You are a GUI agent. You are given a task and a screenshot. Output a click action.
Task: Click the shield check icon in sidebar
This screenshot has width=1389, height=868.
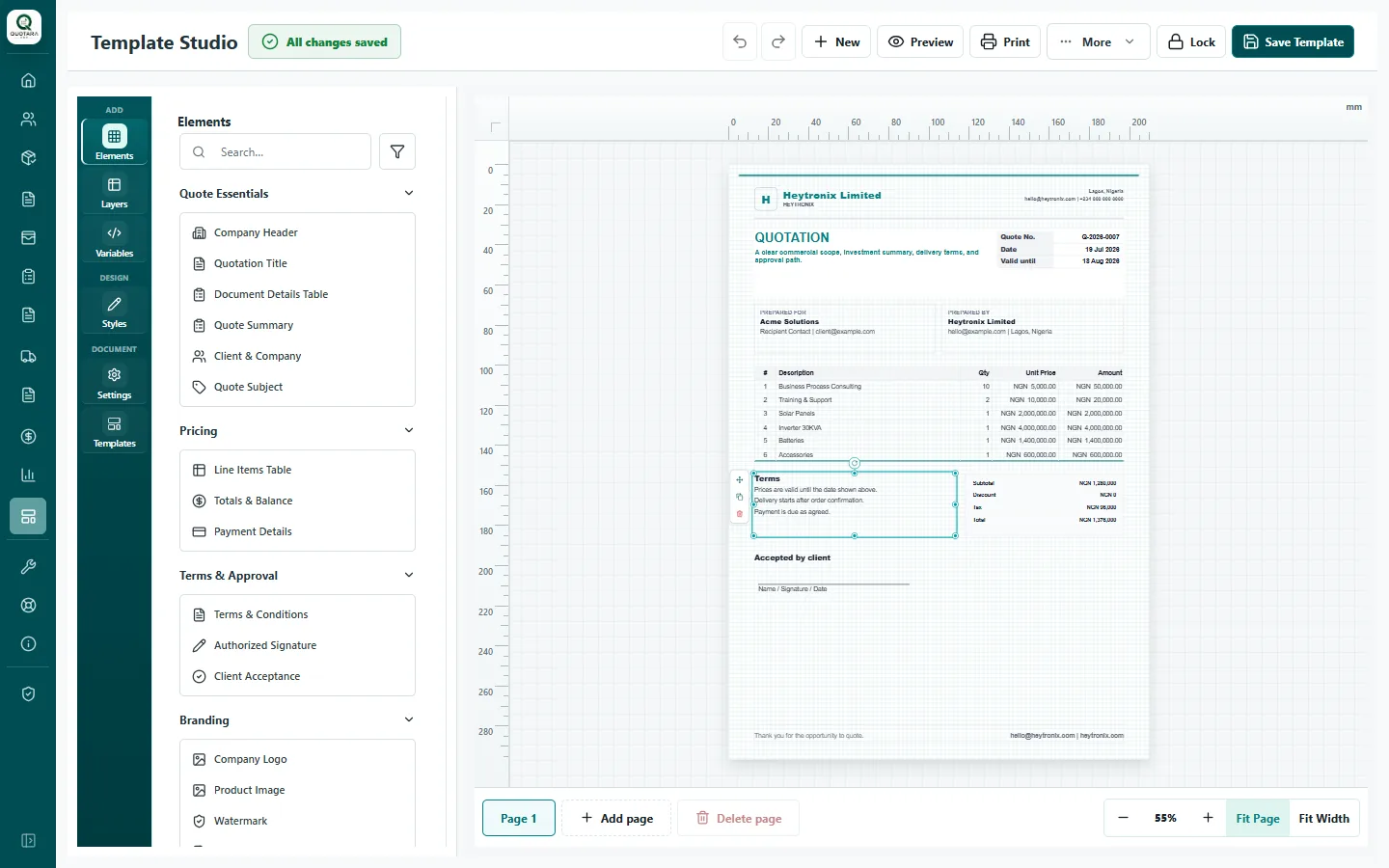pyautogui.click(x=28, y=693)
